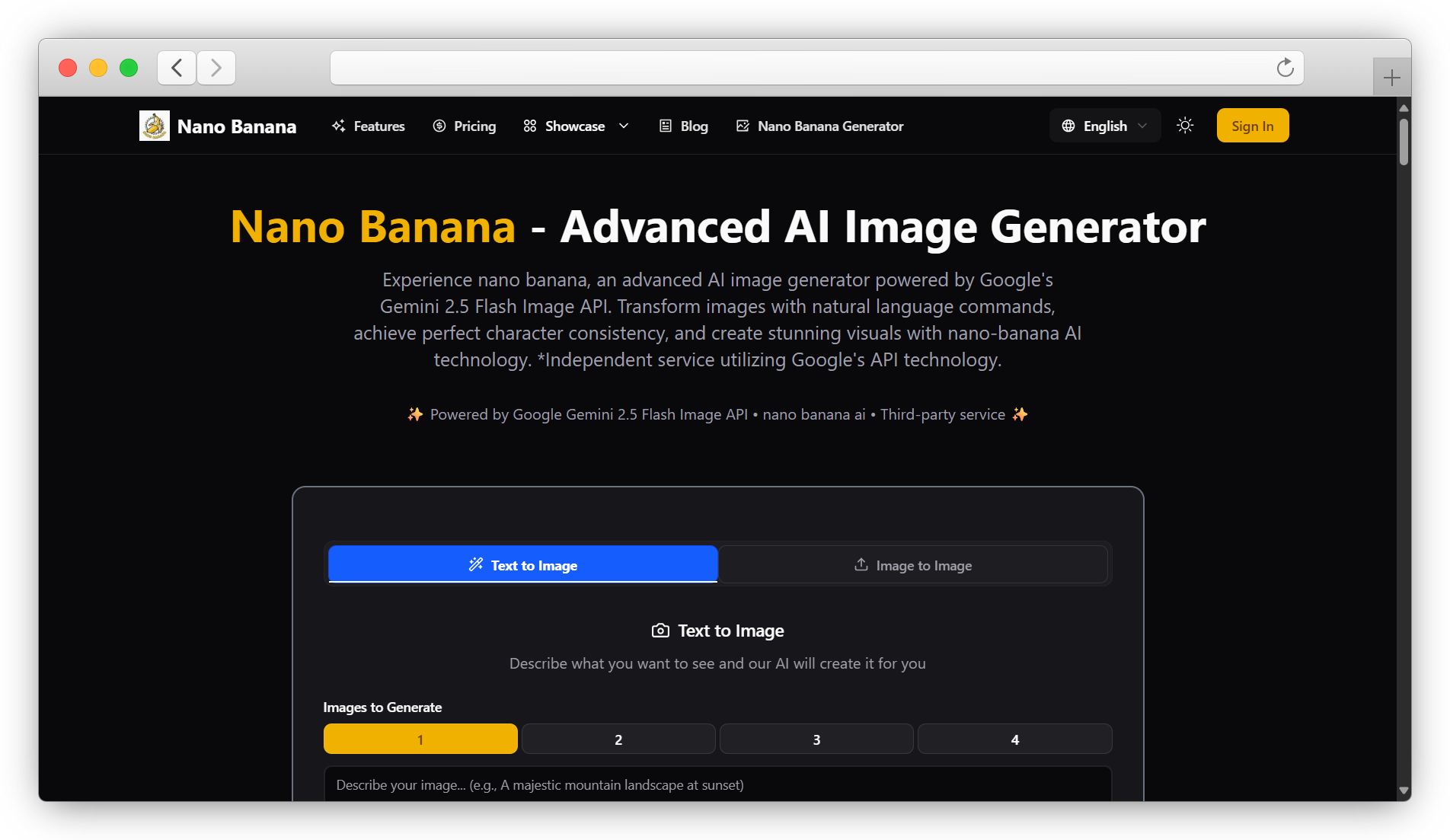1450x840 pixels.
Task: Click the image description prompt field
Action: [717, 784]
